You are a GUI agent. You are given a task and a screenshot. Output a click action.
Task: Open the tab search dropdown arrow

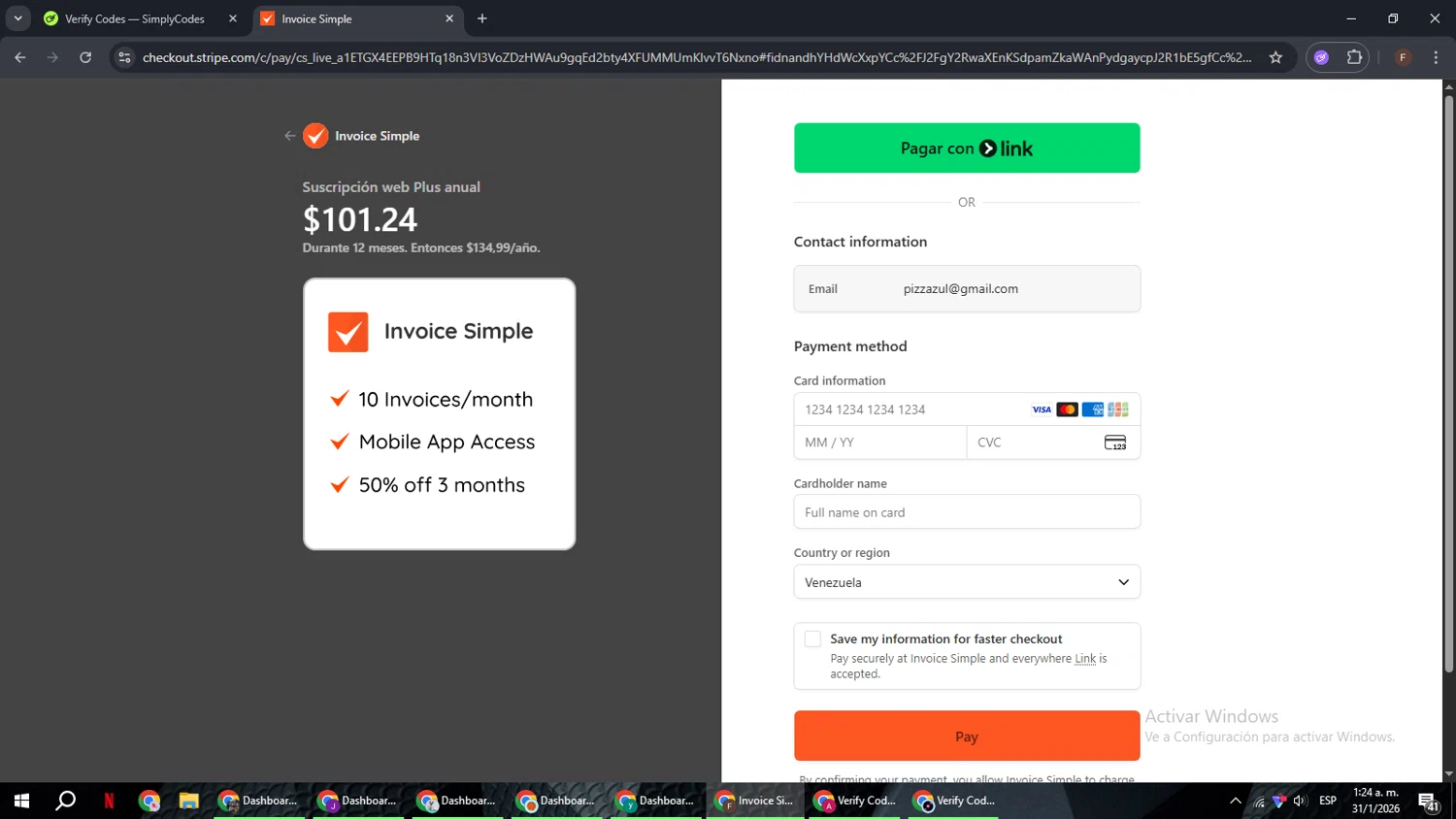coord(17,18)
